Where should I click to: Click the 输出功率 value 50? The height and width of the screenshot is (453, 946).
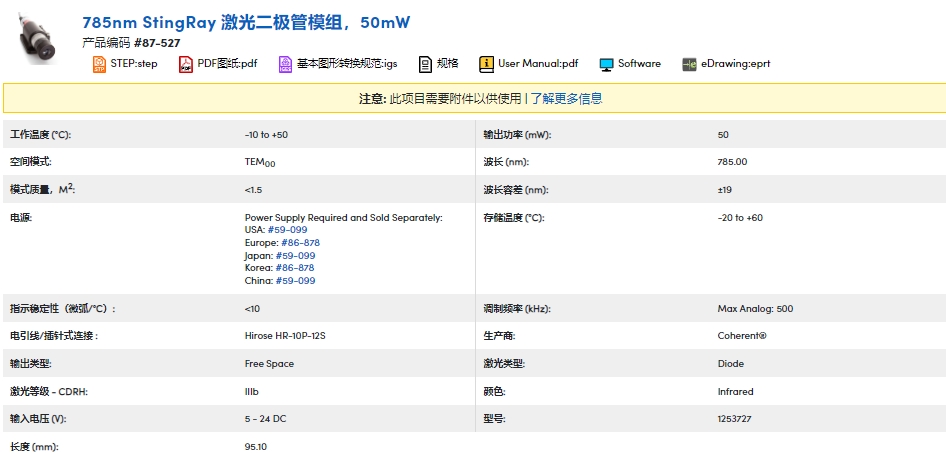click(x=723, y=135)
